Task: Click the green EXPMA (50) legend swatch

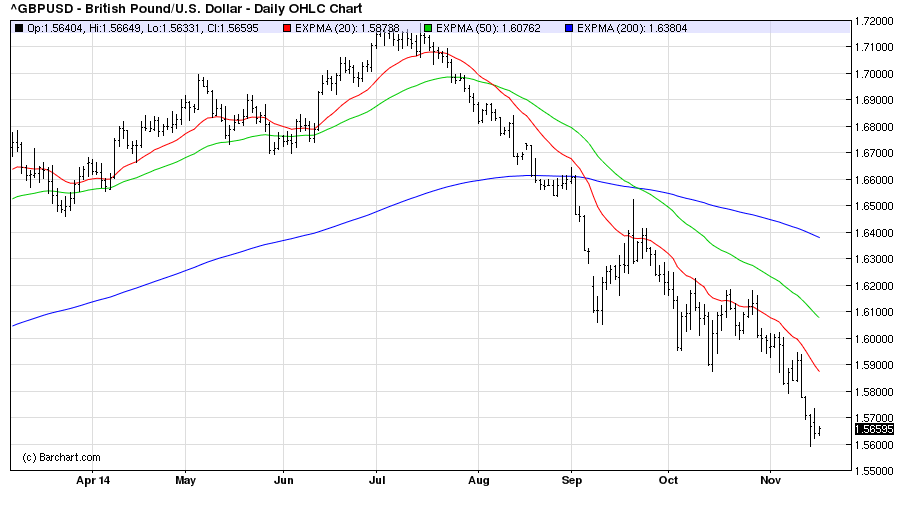Action: (429, 27)
